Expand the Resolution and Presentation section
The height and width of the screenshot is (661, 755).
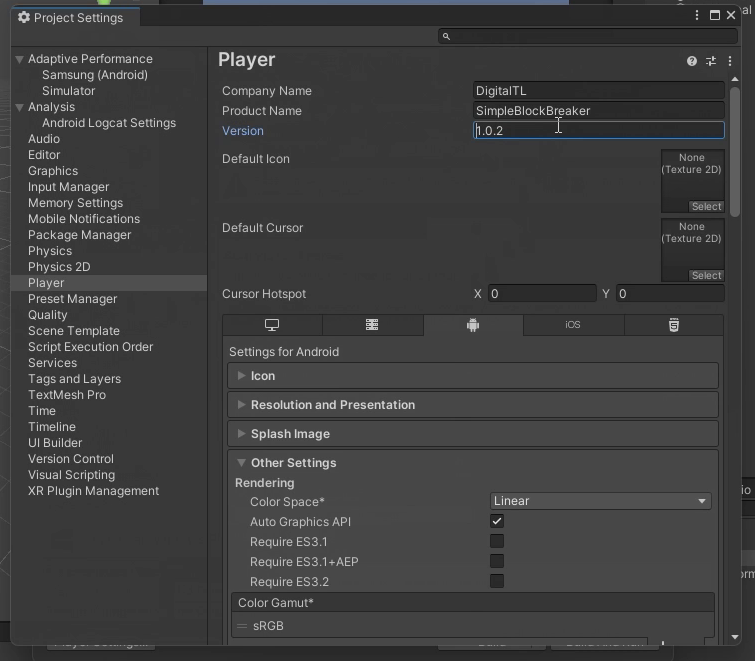[x=333, y=405]
